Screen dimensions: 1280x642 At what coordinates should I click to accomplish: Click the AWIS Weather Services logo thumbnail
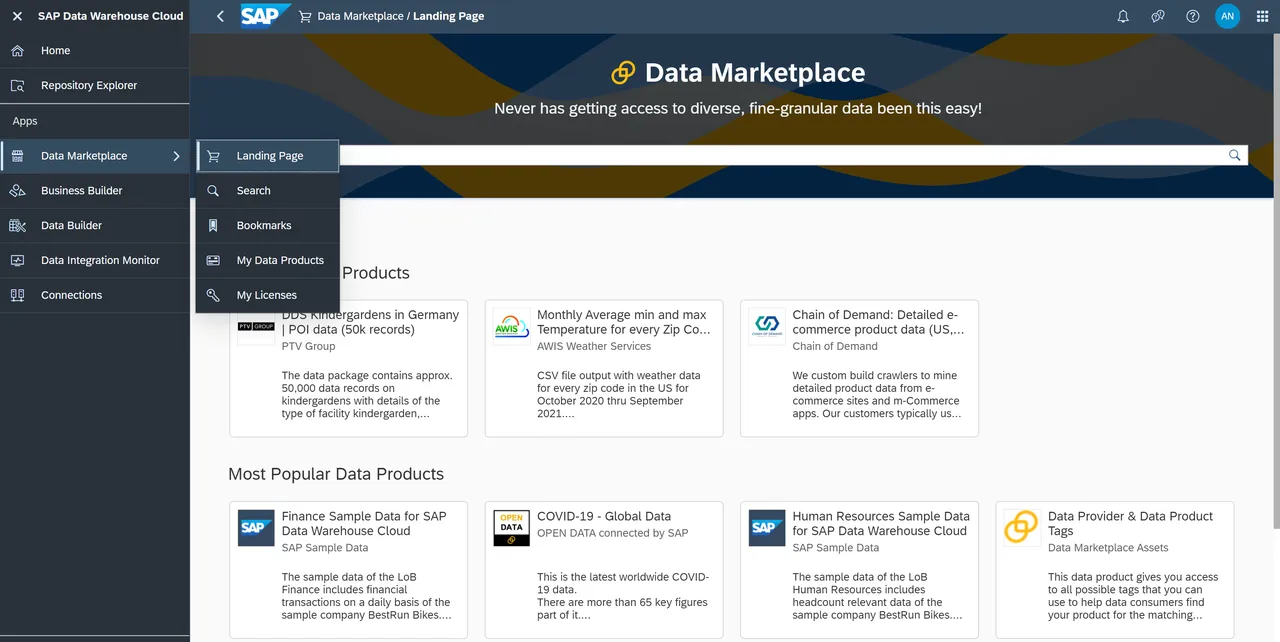point(512,327)
